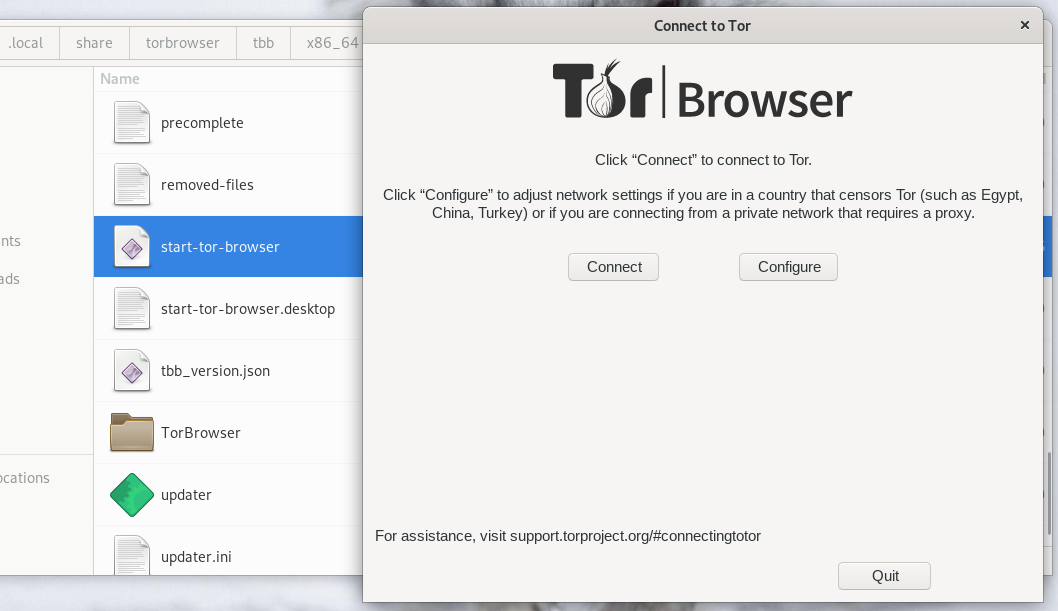Navigate to x86_64 path segment
The image size is (1058, 611).
[327, 43]
